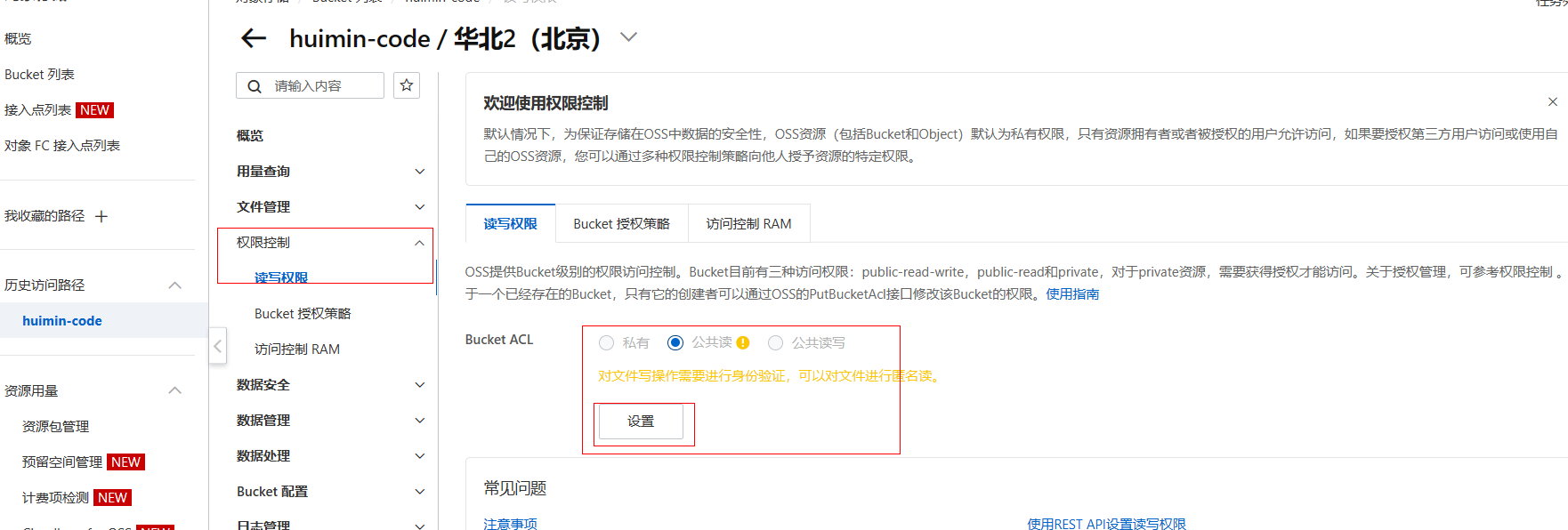Select the 公共读 radio button

coord(675,343)
